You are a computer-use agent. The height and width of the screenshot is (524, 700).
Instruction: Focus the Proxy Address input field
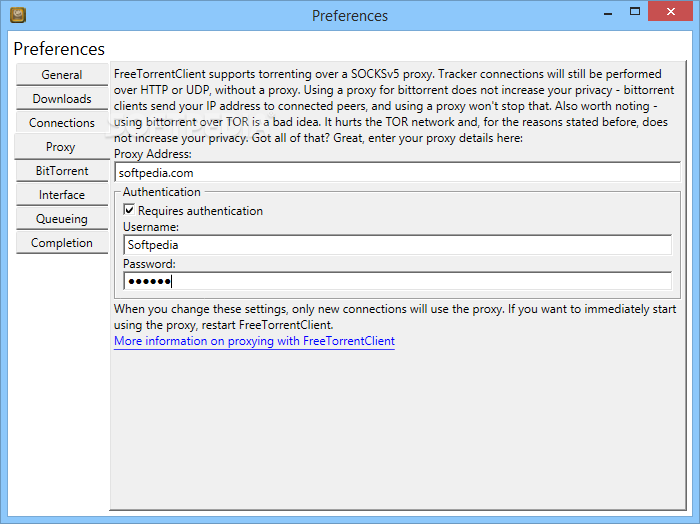[397, 172]
